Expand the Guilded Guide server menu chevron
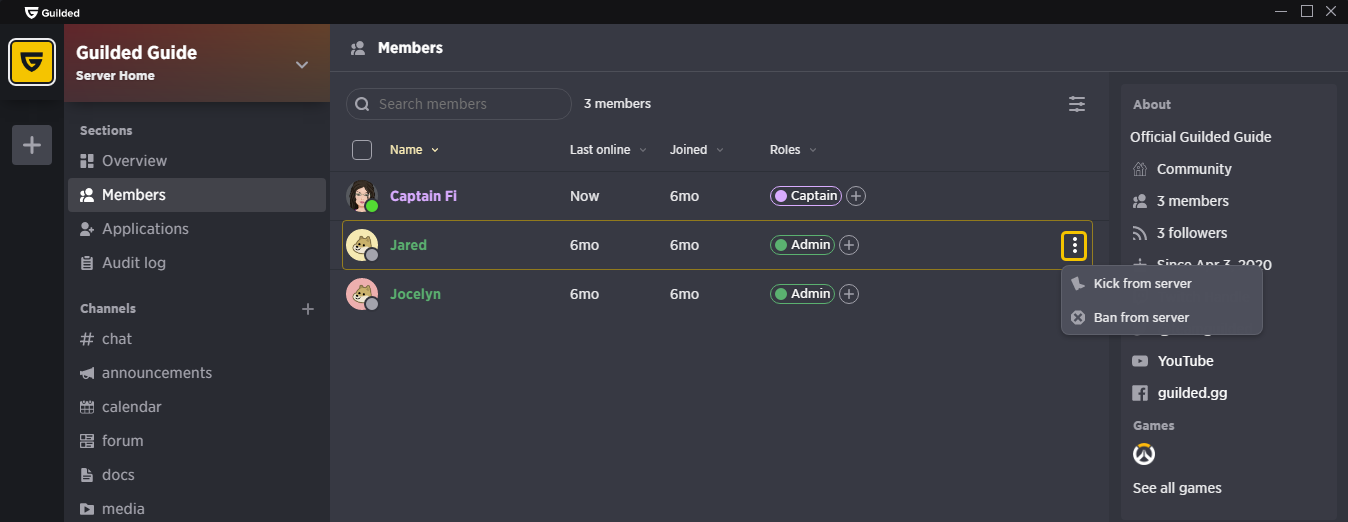The height and width of the screenshot is (522, 1348). click(302, 65)
